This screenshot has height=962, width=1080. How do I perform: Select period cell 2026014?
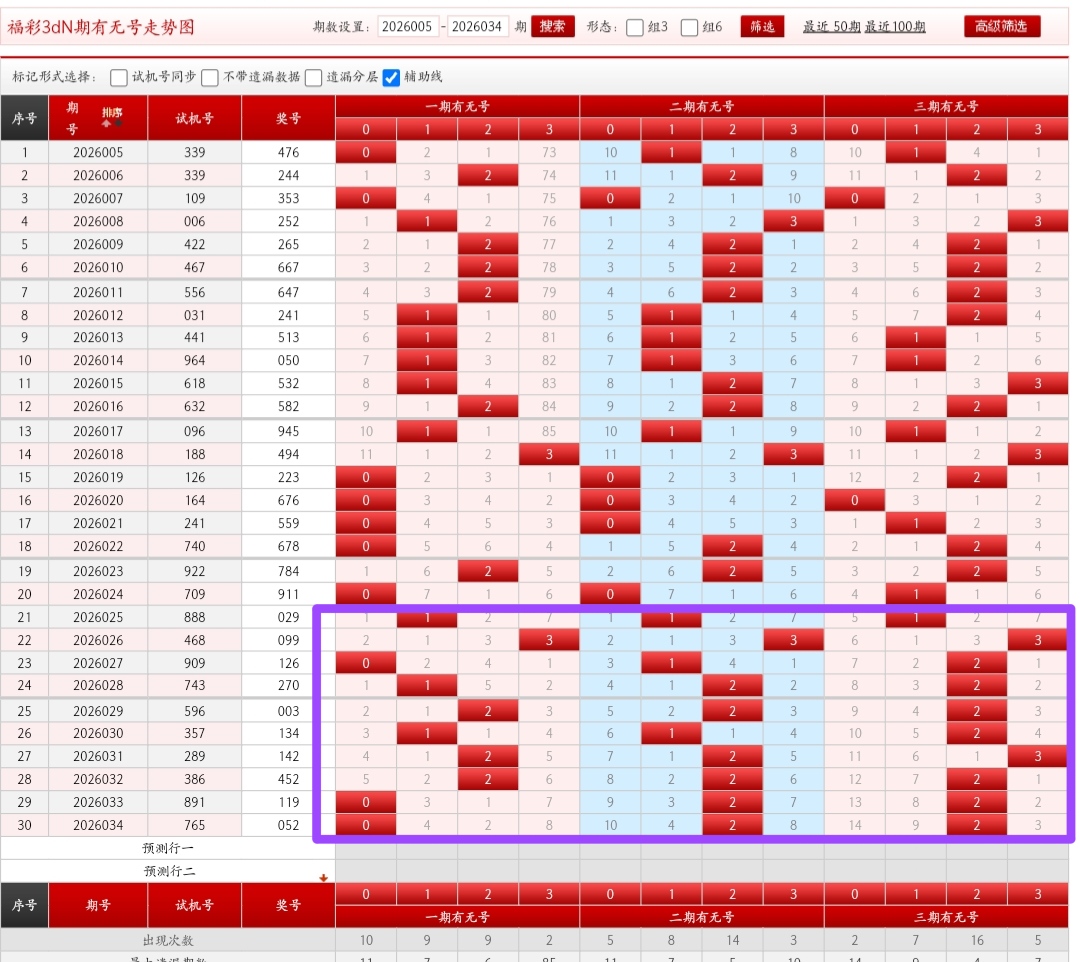(x=98, y=360)
